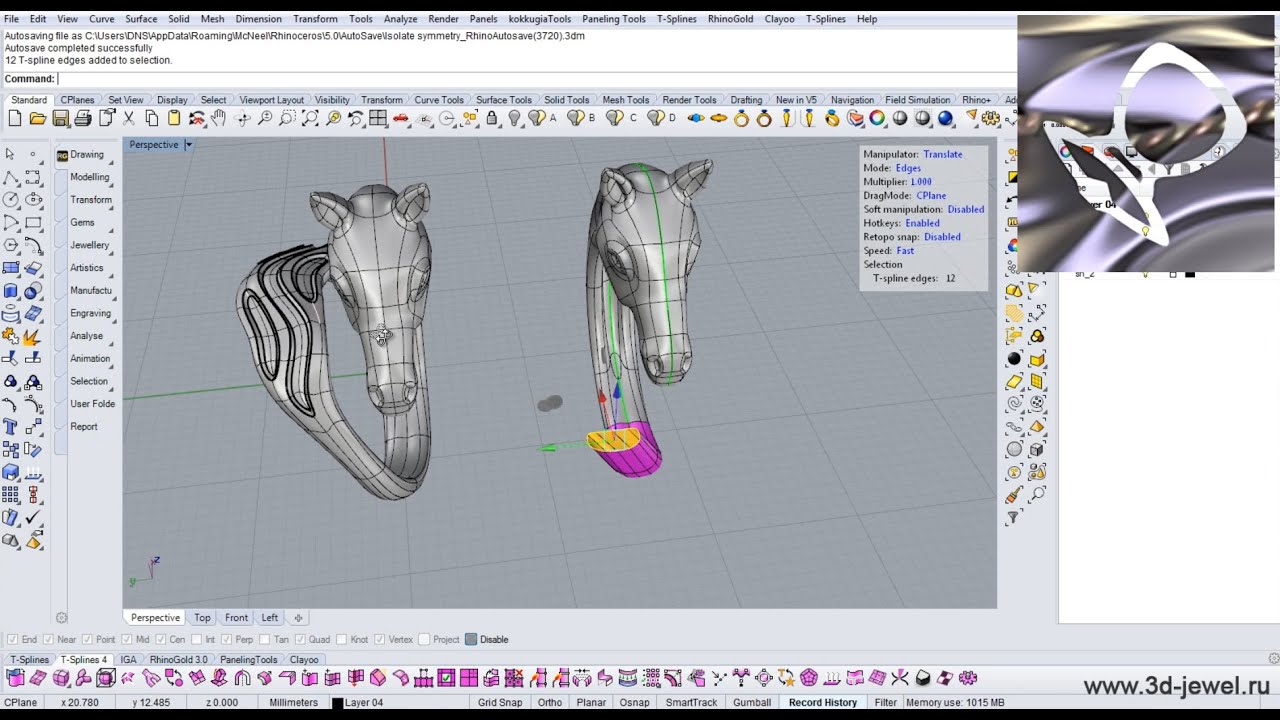Select the Rectangle tool in left sidebar

tap(33, 222)
